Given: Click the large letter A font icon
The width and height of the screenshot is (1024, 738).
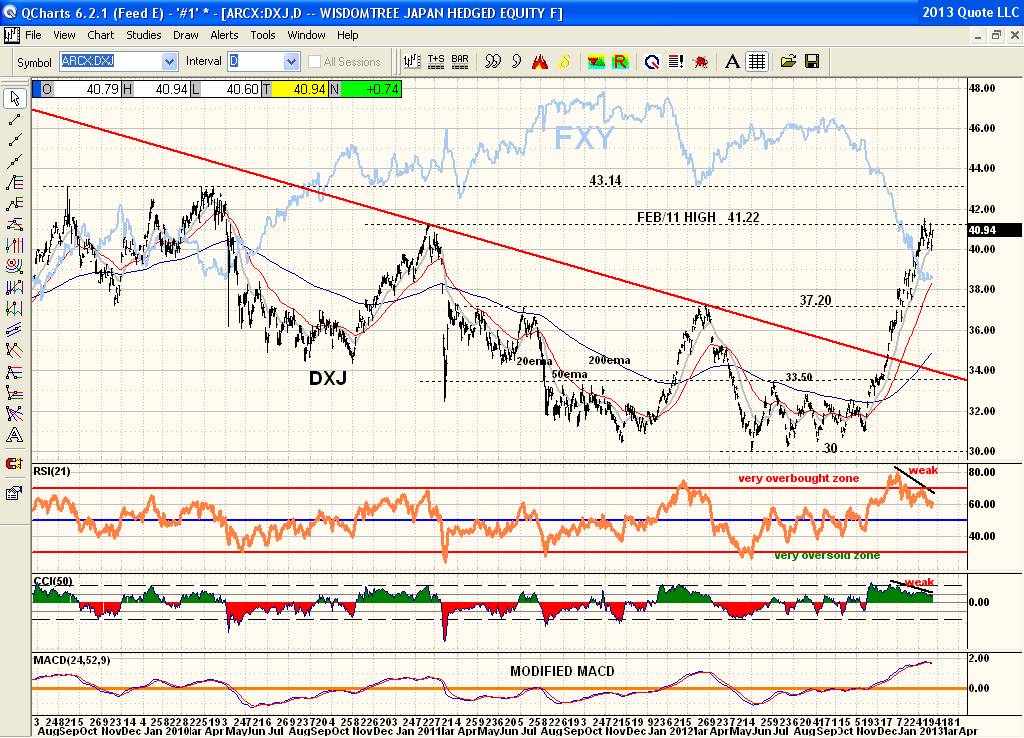Looking at the screenshot, I should [x=732, y=62].
